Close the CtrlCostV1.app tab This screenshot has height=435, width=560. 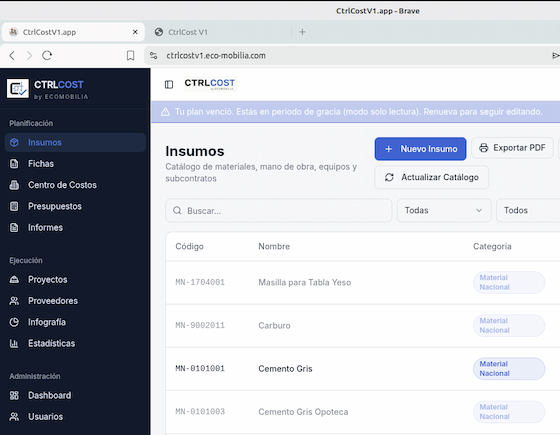(135, 32)
